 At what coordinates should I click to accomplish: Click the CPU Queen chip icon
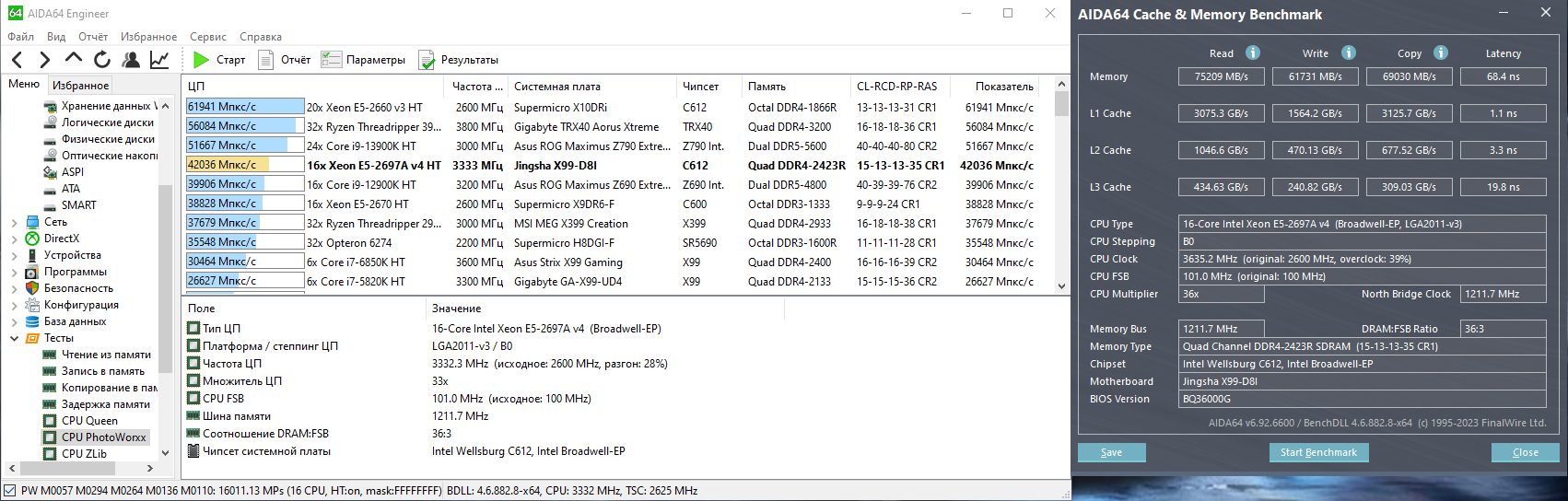tap(50, 421)
